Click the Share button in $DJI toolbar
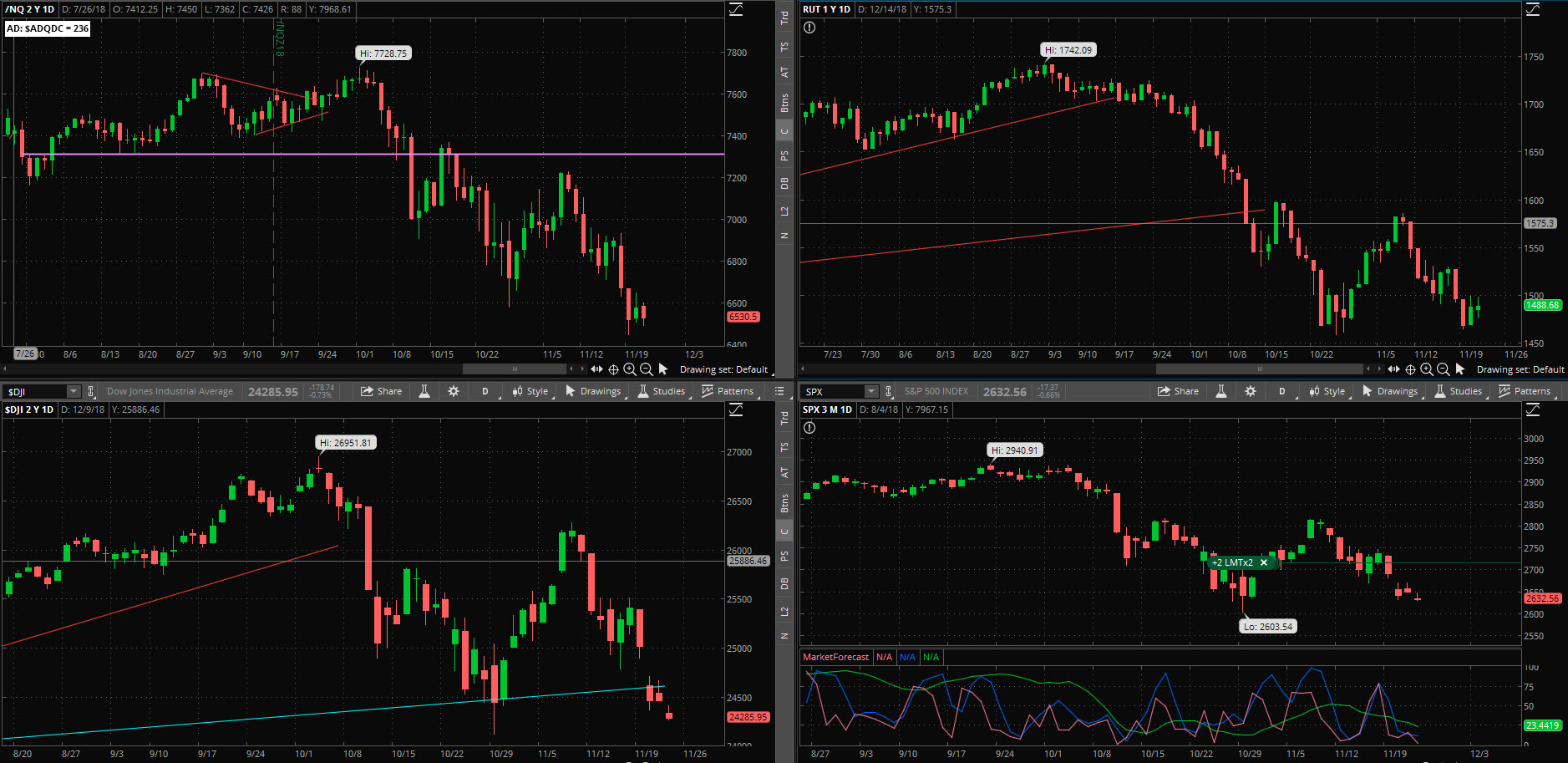Screen dimensions: 1568x763 pyautogui.click(x=382, y=391)
